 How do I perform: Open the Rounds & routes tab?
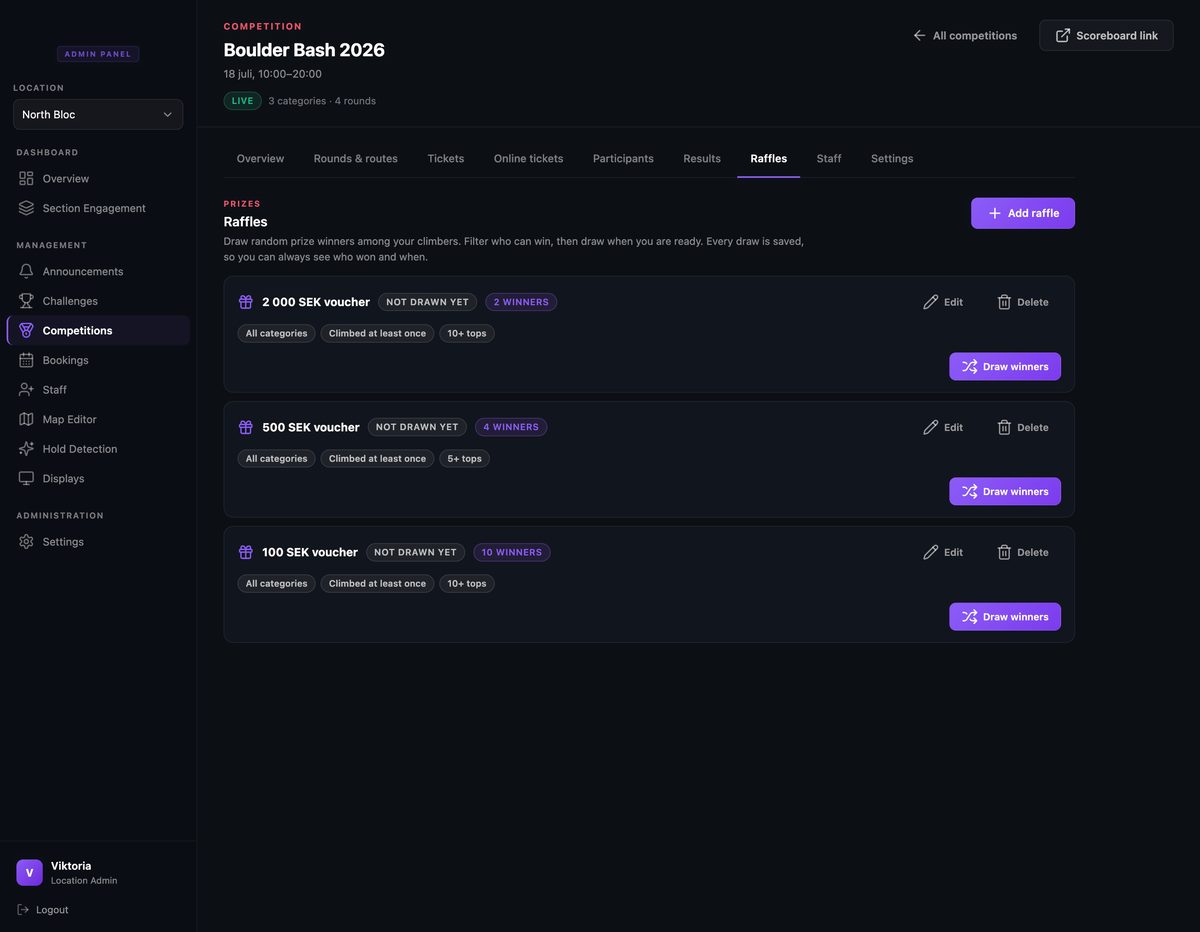pyautogui.click(x=355, y=158)
